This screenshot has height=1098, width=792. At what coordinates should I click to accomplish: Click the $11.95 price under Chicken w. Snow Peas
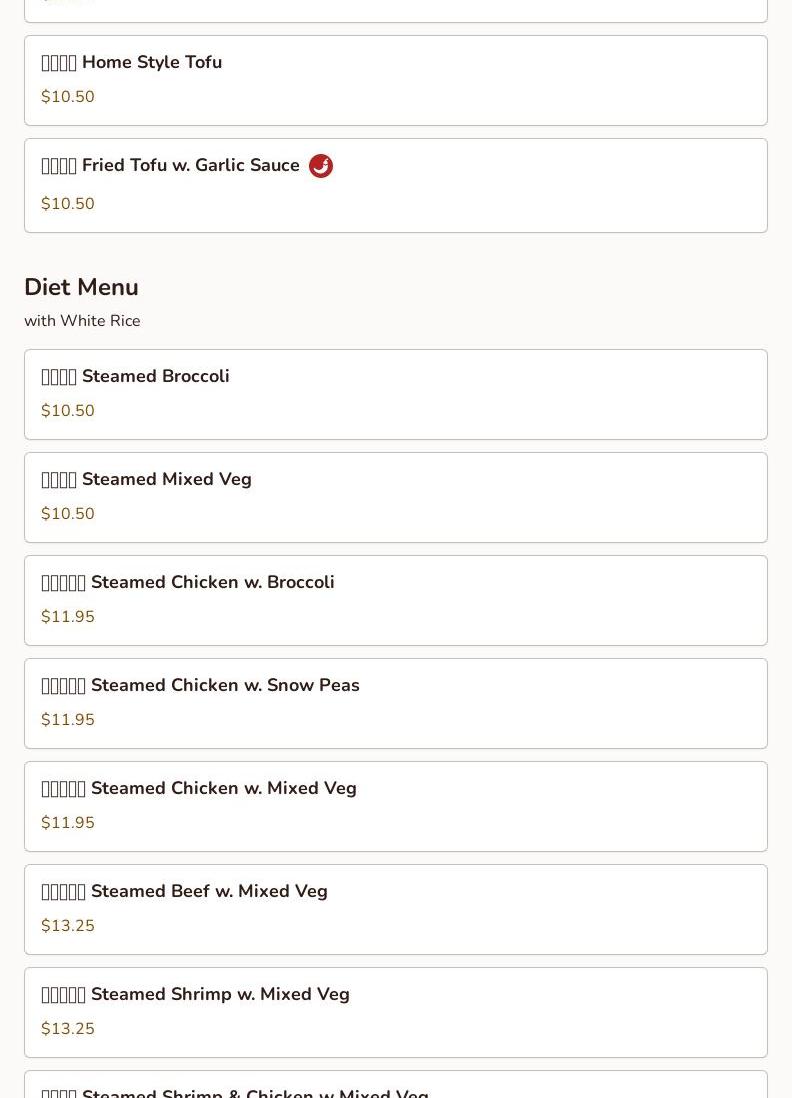tap(68, 720)
